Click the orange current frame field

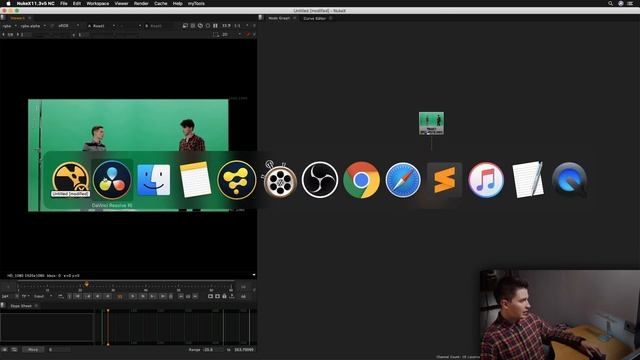point(120,296)
